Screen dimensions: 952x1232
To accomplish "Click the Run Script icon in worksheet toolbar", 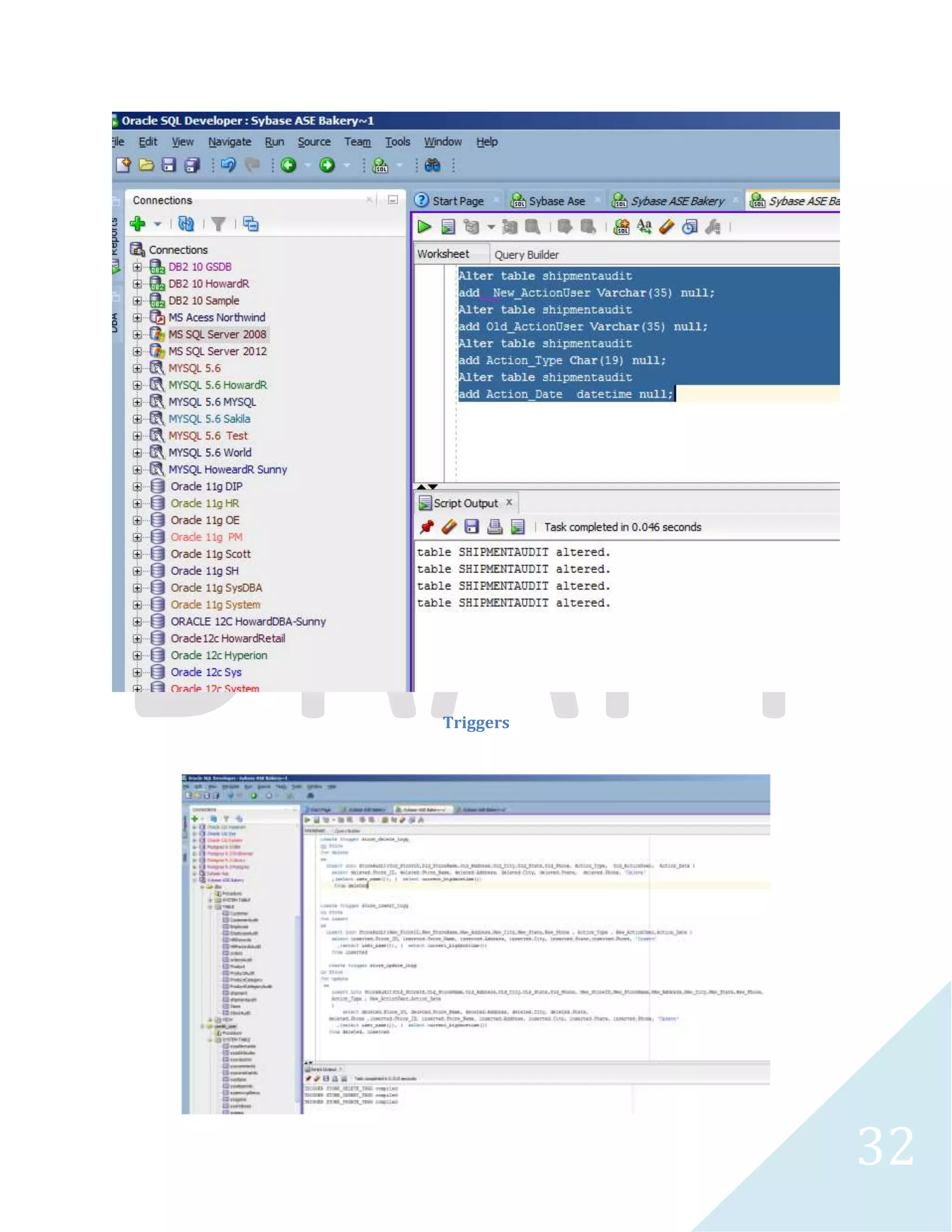I will (448, 227).
